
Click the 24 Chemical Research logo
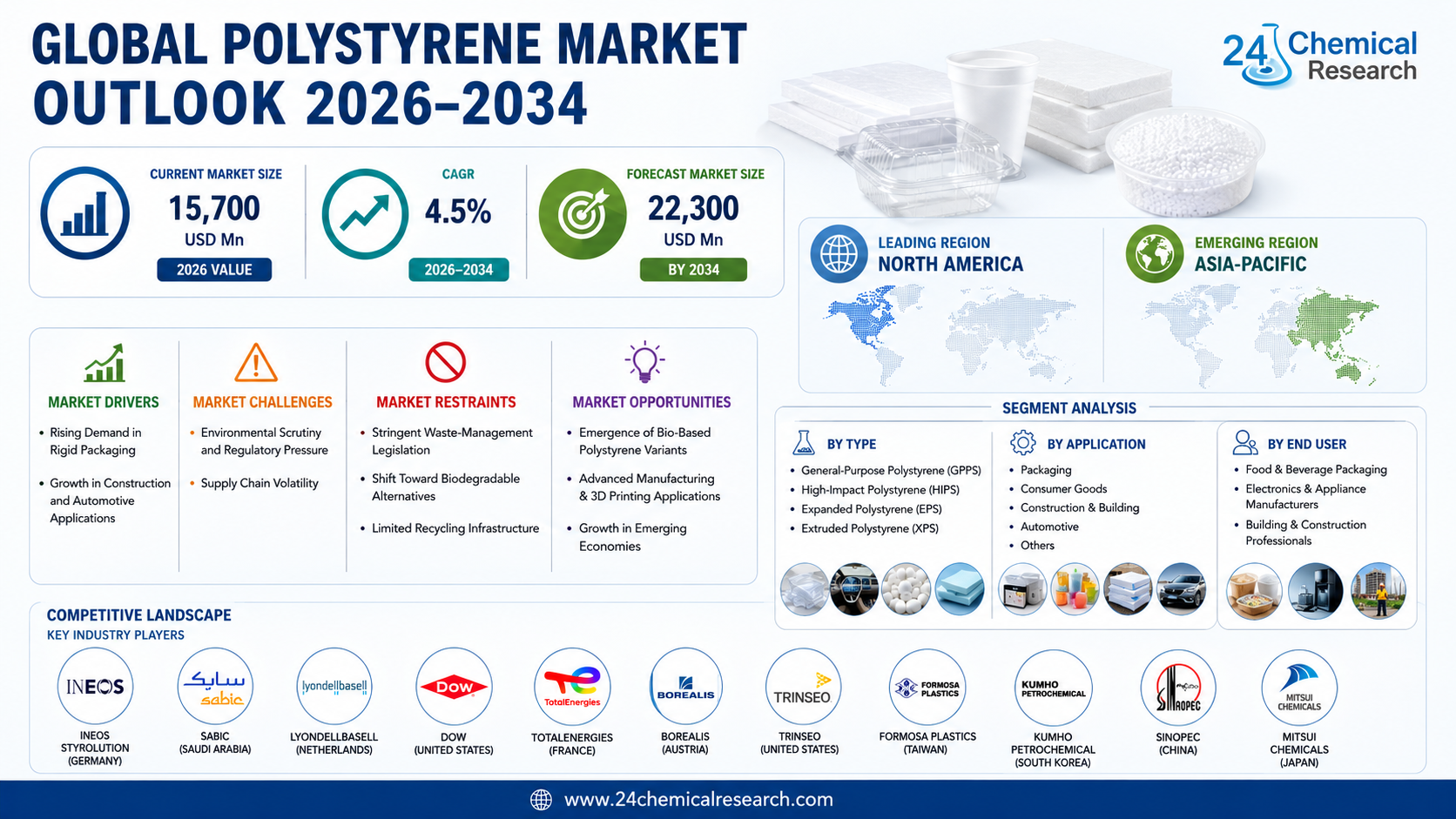pyautogui.click(x=1319, y=57)
